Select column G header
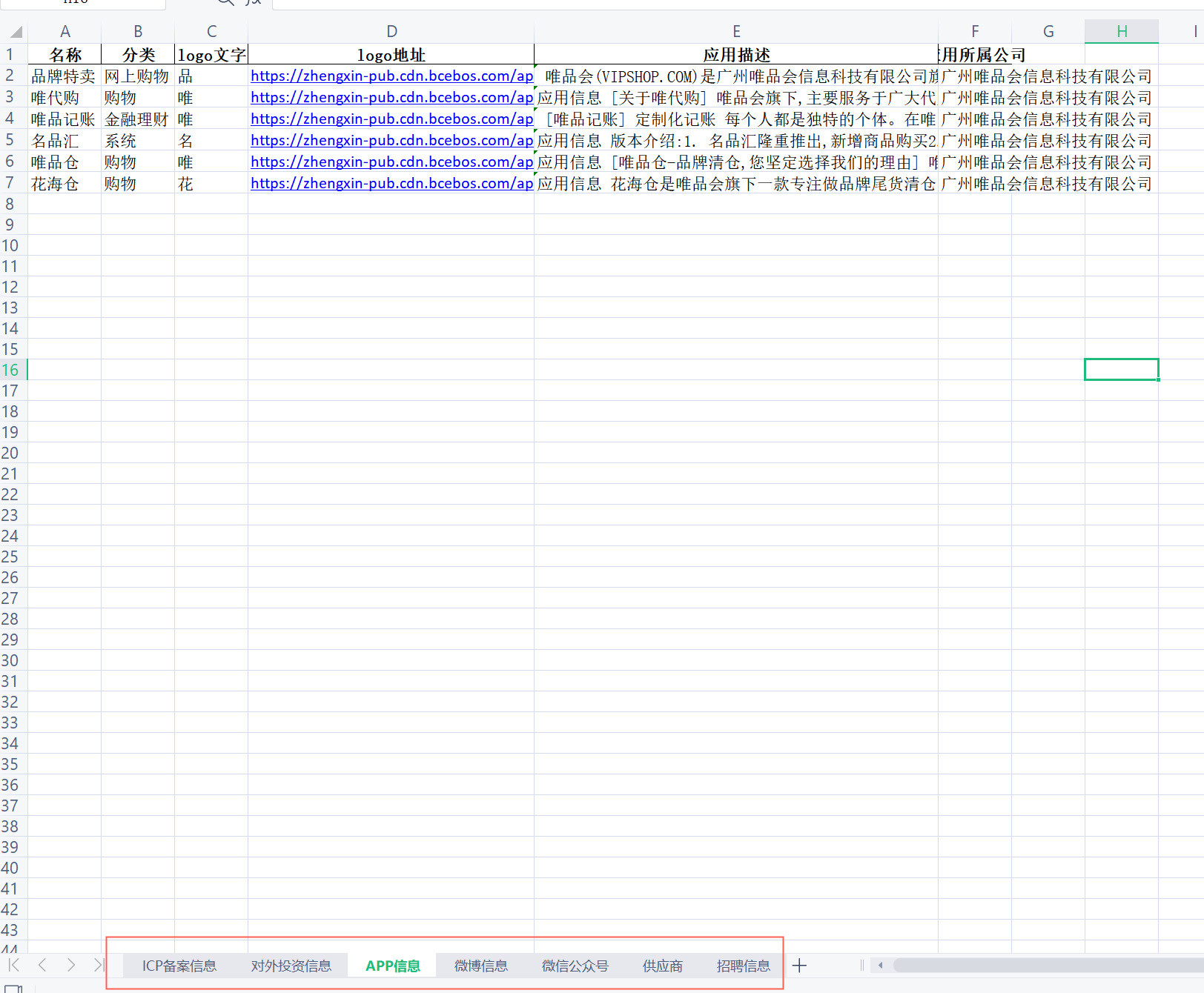 tap(1048, 31)
